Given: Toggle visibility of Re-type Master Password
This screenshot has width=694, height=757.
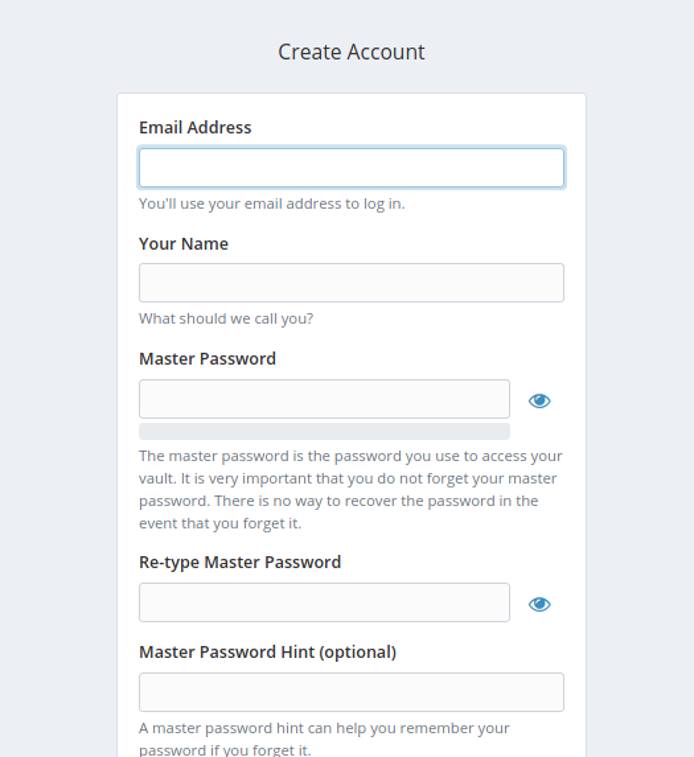Looking at the screenshot, I should pos(539,604).
